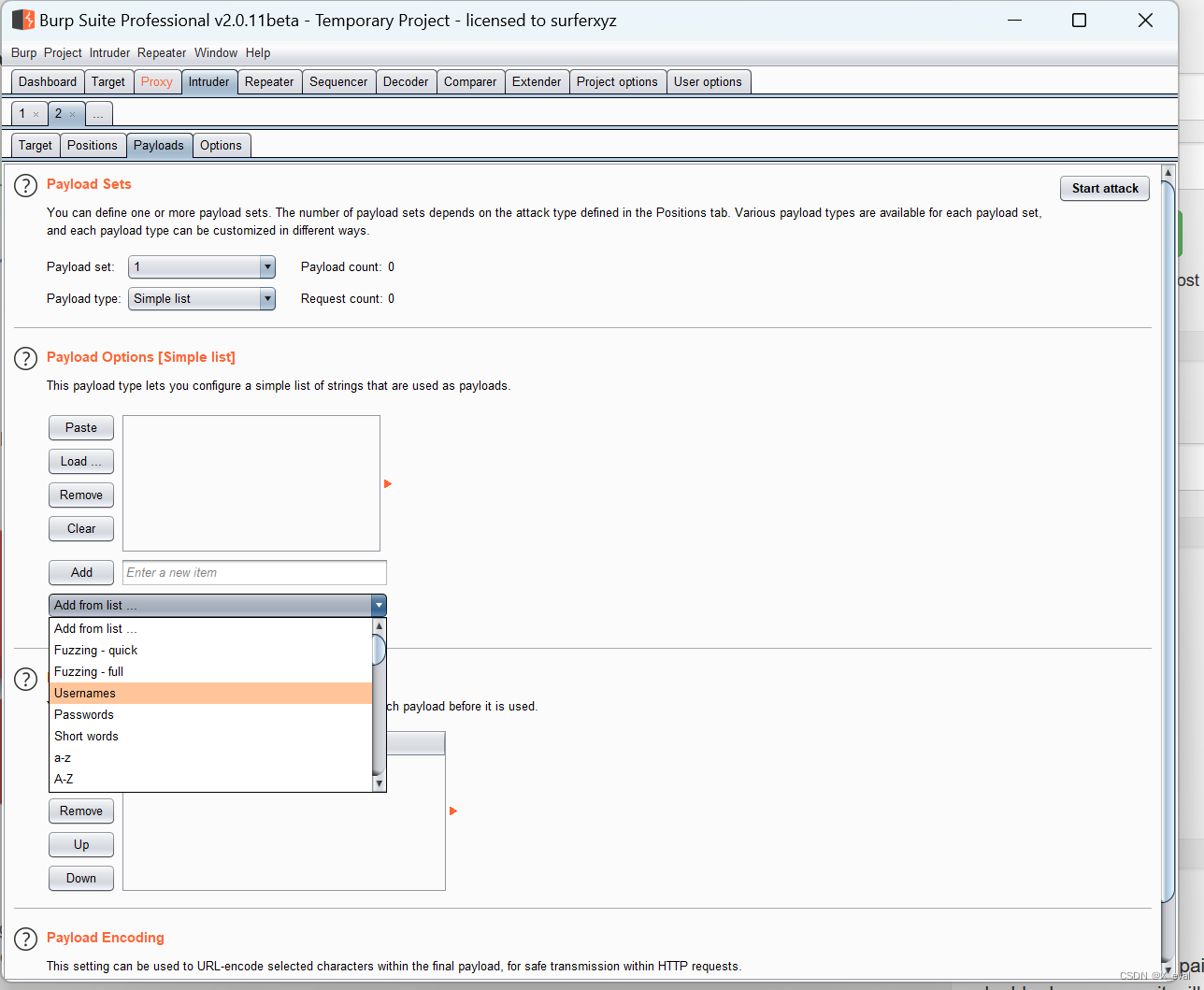This screenshot has width=1204, height=990.
Task: Switch to Intruder Options sub-tab
Action: tap(221, 145)
